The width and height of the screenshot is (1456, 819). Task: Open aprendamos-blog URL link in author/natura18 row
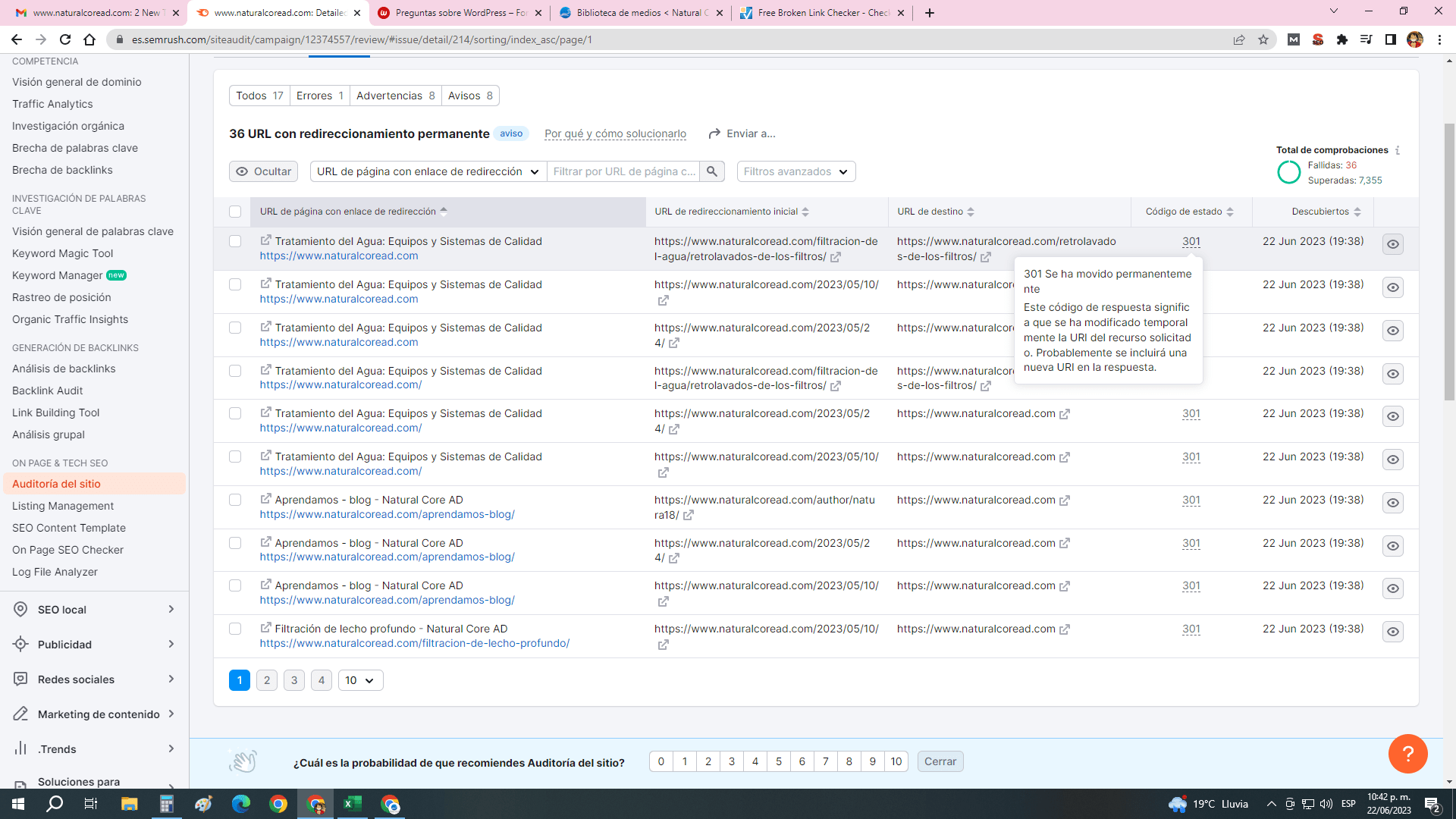tap(387, 514)
